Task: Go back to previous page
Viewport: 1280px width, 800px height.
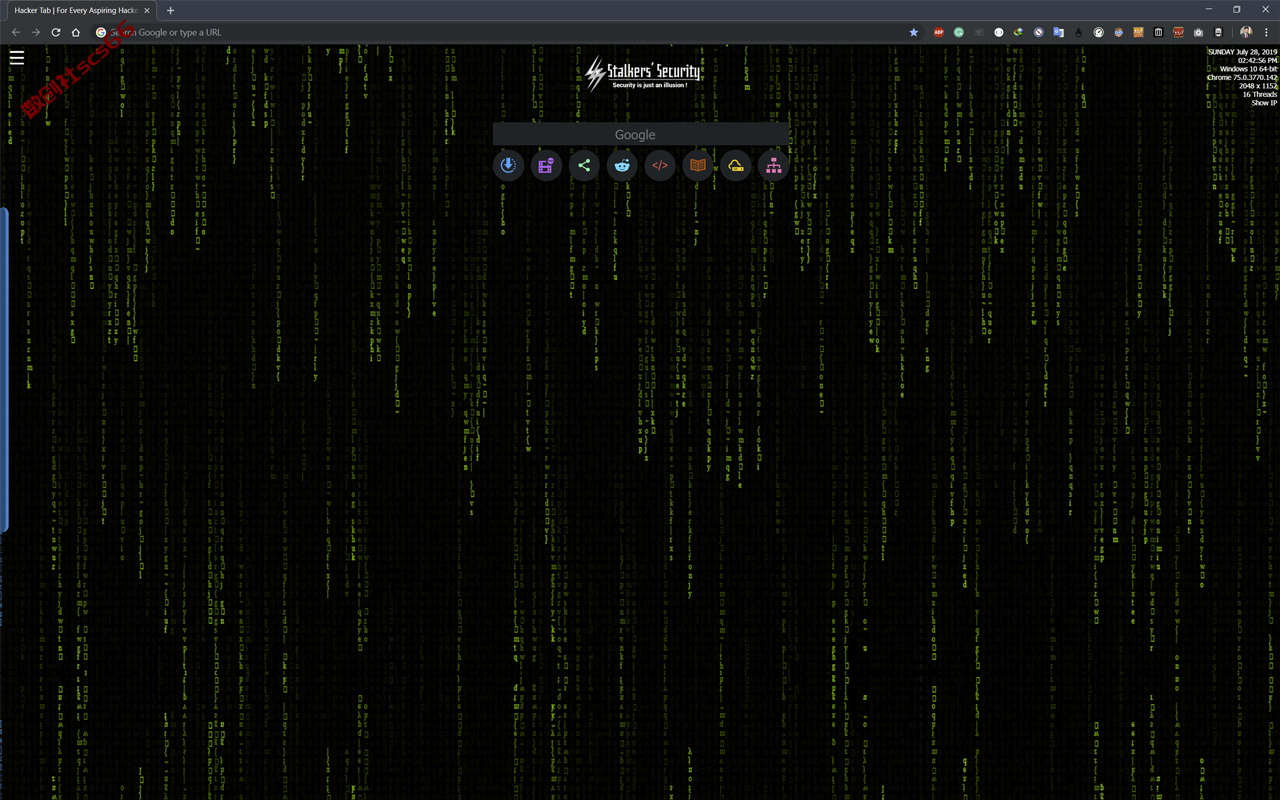Action: click(x=16, y=32)
